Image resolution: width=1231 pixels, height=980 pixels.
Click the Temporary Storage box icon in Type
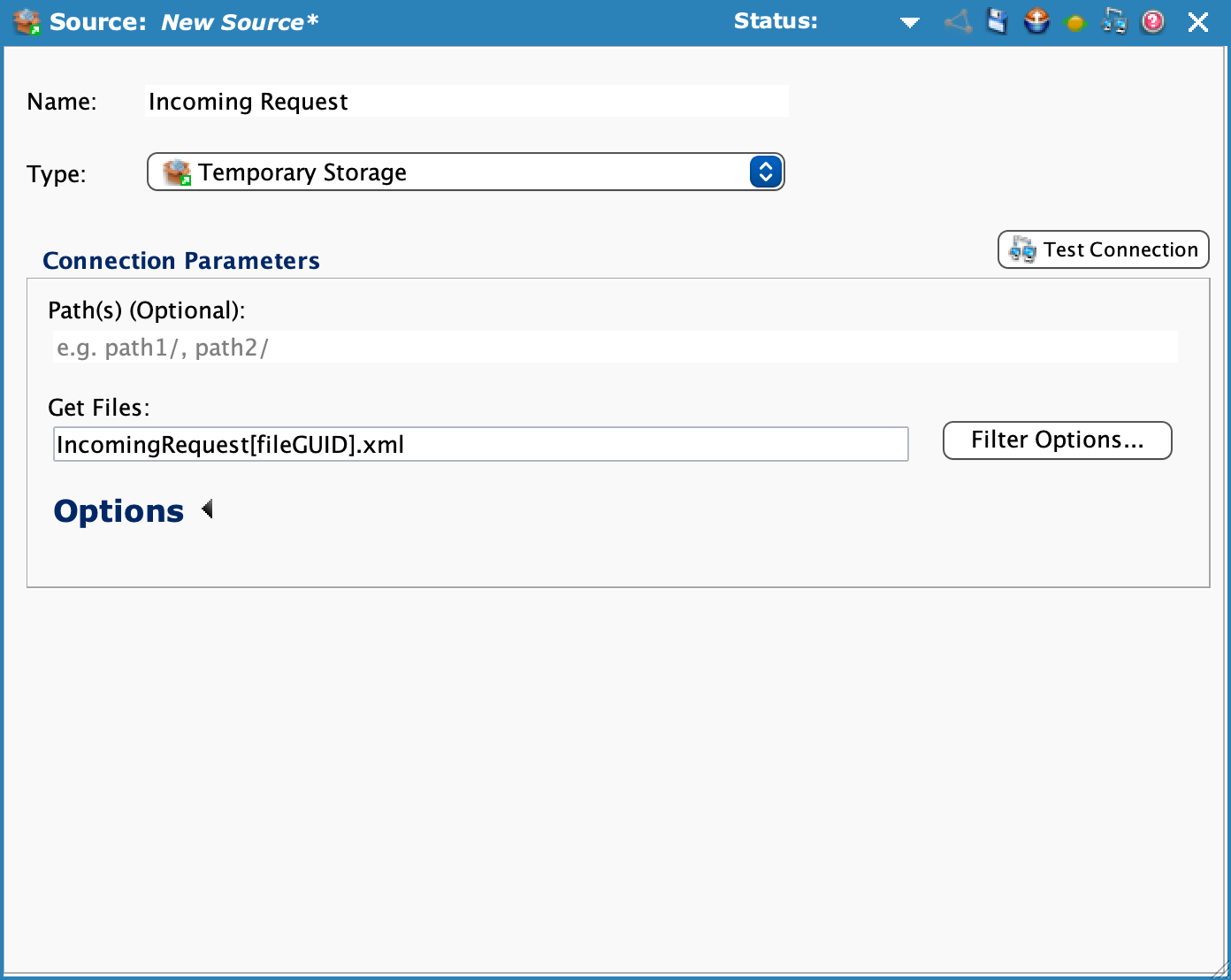(x=178, y=172)
